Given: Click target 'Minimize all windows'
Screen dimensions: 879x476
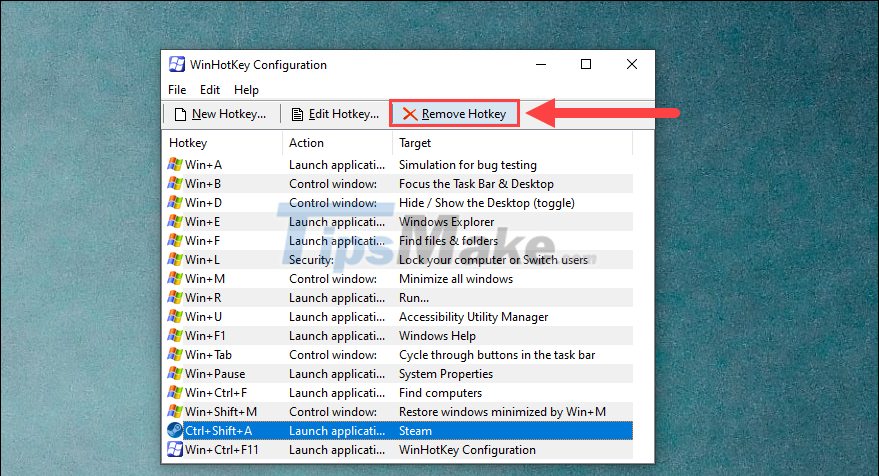Looking at the screenshot, I should click(x=456, y=279).
